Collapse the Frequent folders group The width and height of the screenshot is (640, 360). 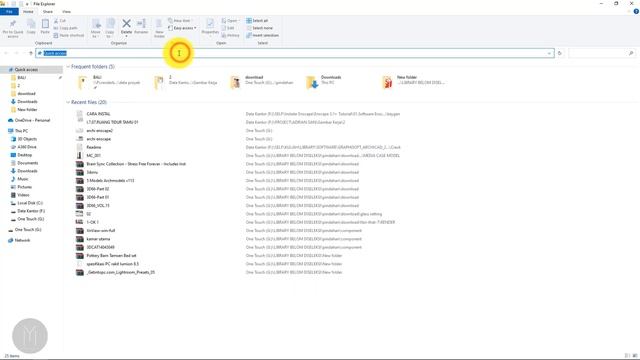point(68,67)
